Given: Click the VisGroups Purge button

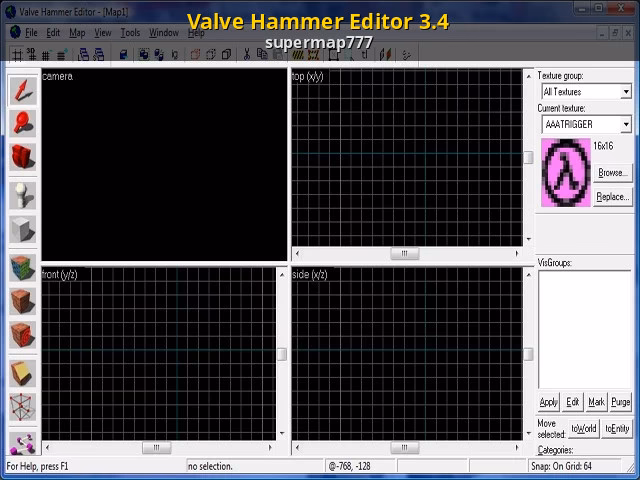Looking at the screenshot, I should [620, 402].
